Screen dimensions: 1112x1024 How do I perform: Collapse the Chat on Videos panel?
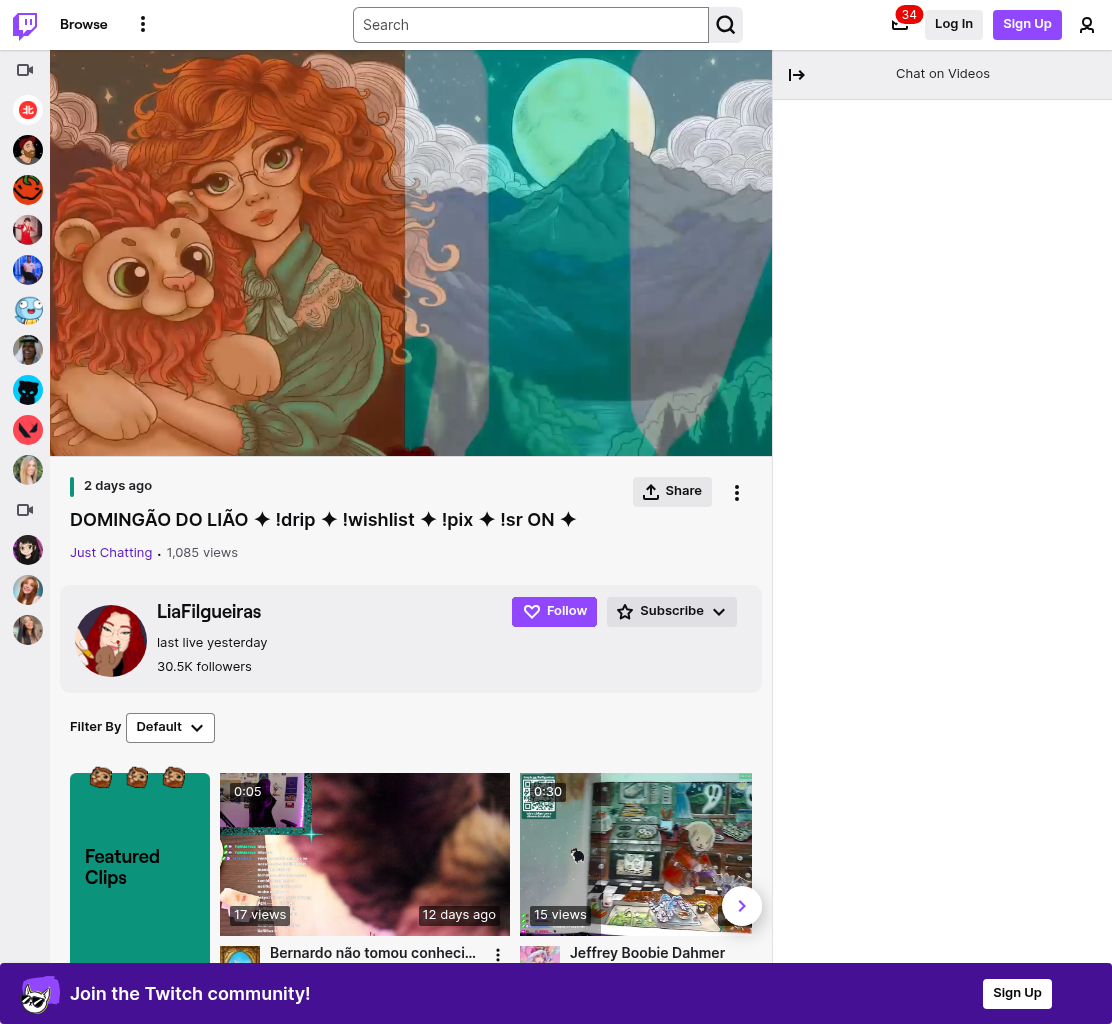point(796,74)
